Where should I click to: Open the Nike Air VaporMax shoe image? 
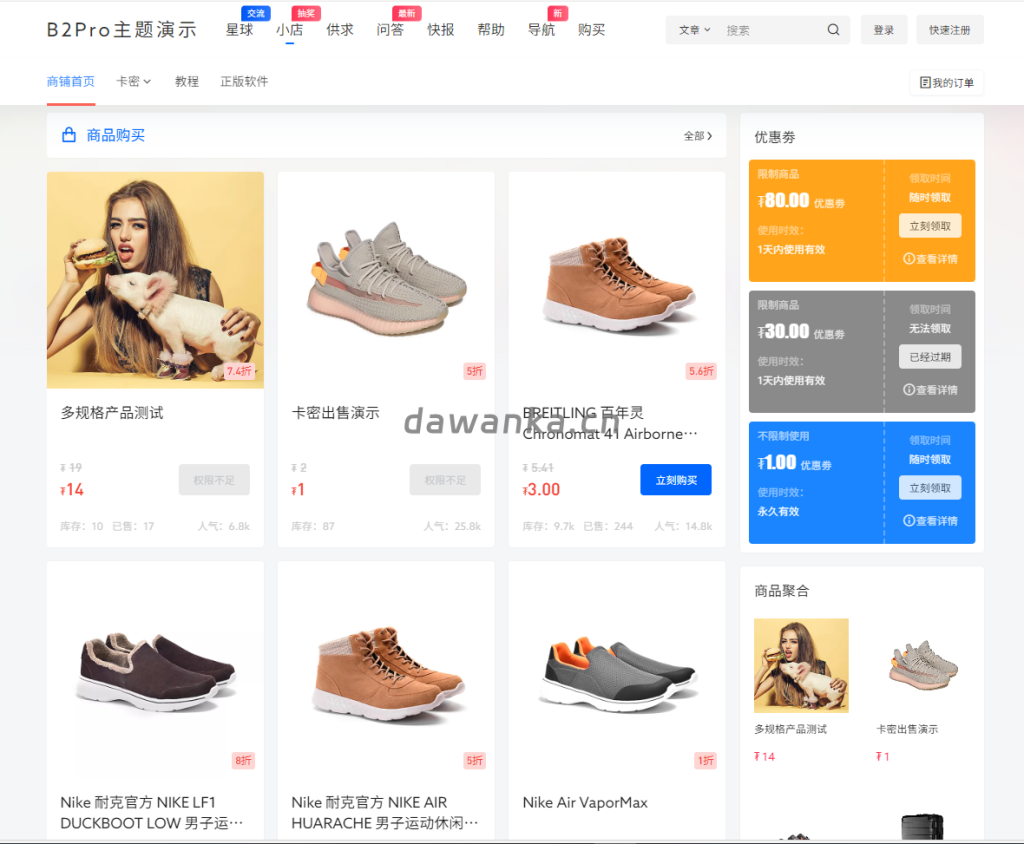(617, 670)
